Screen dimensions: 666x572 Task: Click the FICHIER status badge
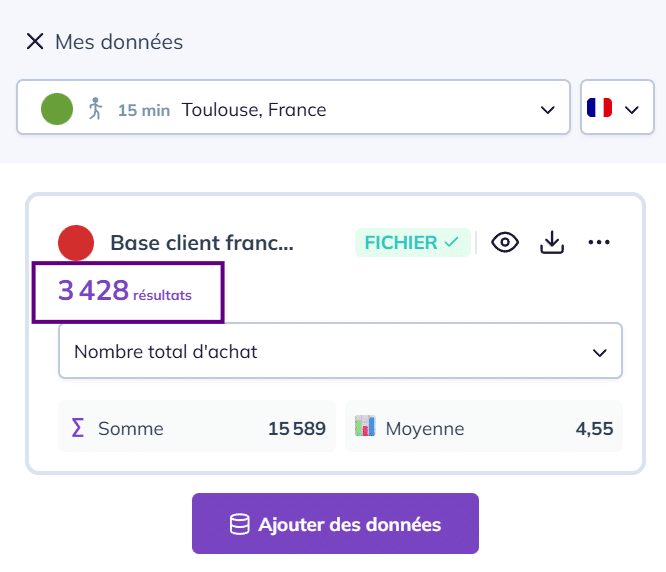[x=412, y=242]
